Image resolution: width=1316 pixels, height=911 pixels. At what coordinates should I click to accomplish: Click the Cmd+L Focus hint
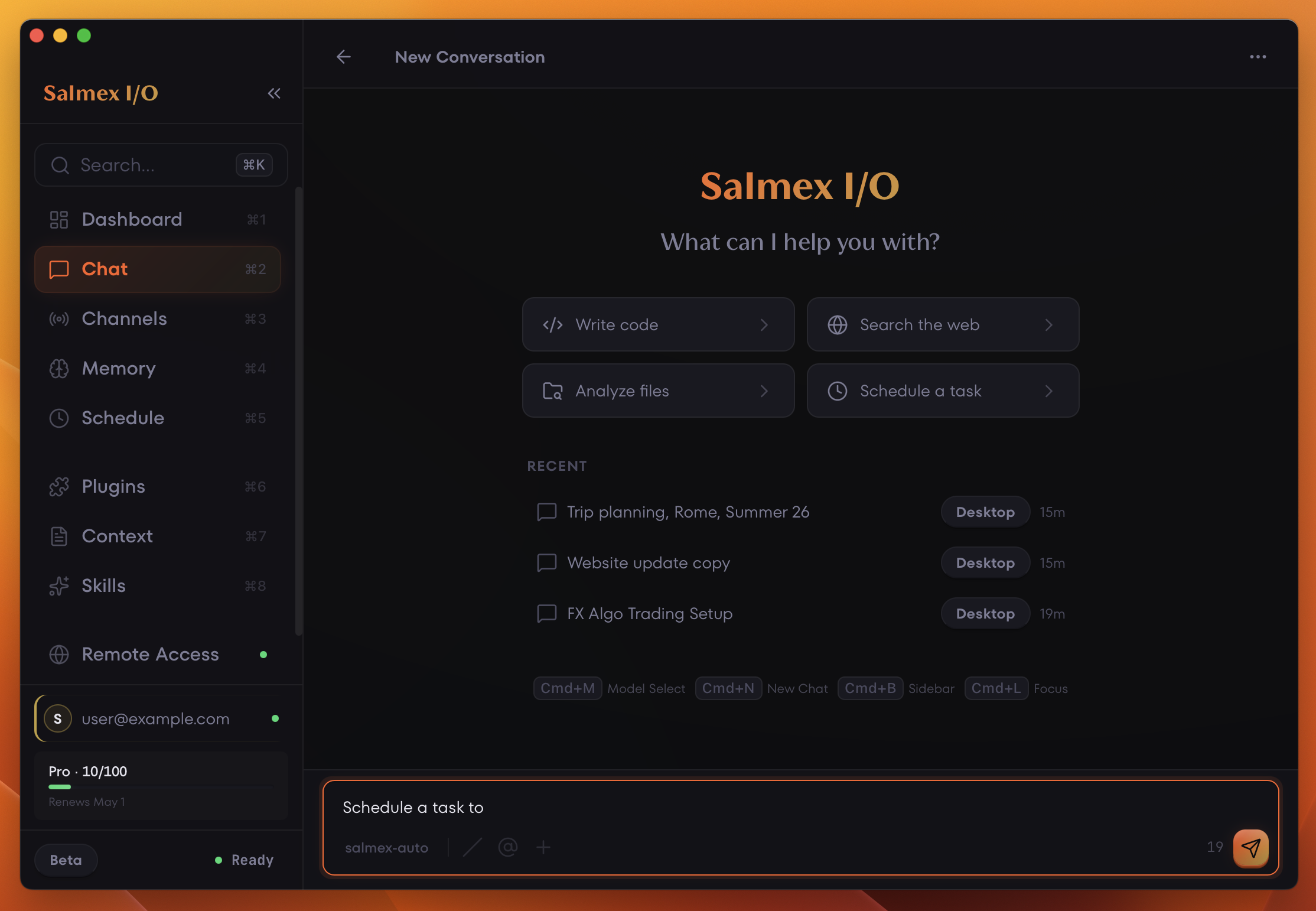[1016, 688]
